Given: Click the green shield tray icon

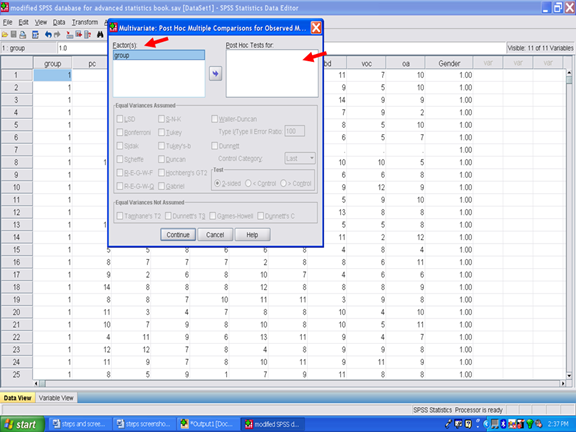Looking at the screenshot, I should [x=529, y=424].
